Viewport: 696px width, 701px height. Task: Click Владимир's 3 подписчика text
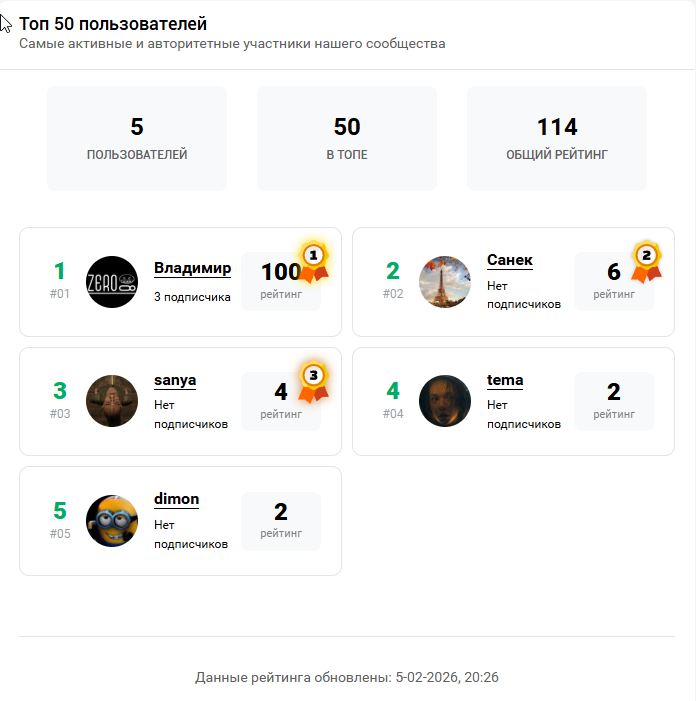click(x=192, y=297)
